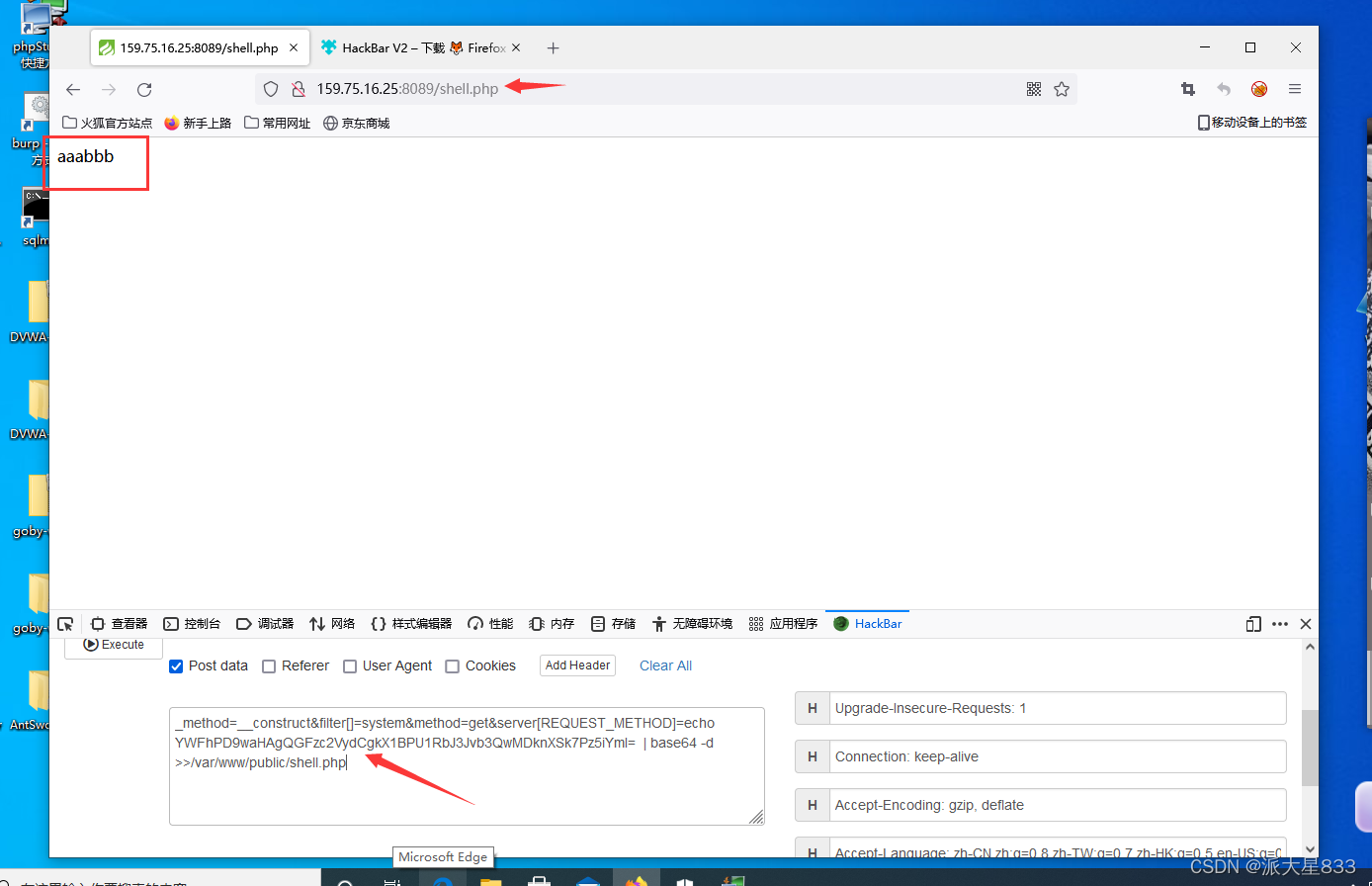This screenshot has width=1372, height=886.
Task: Switch to the 调试器 debugger tab
Action: 265,624
